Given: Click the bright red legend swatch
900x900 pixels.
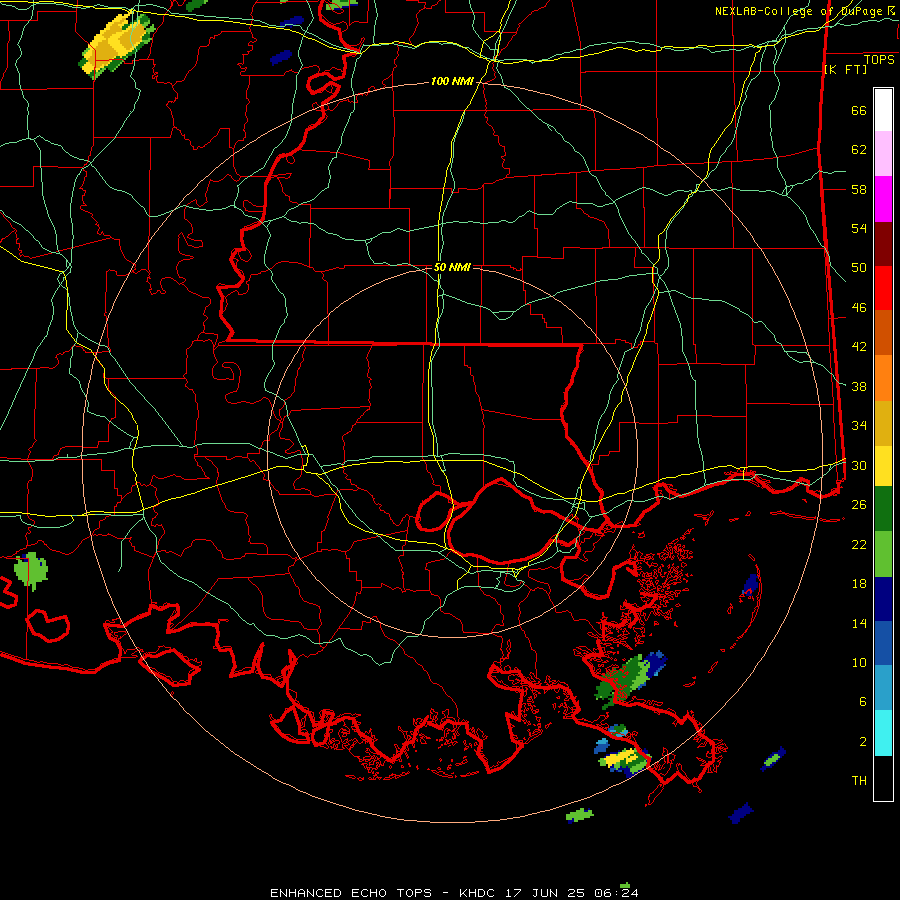Looking at the screenshot, I should point(883,288).
